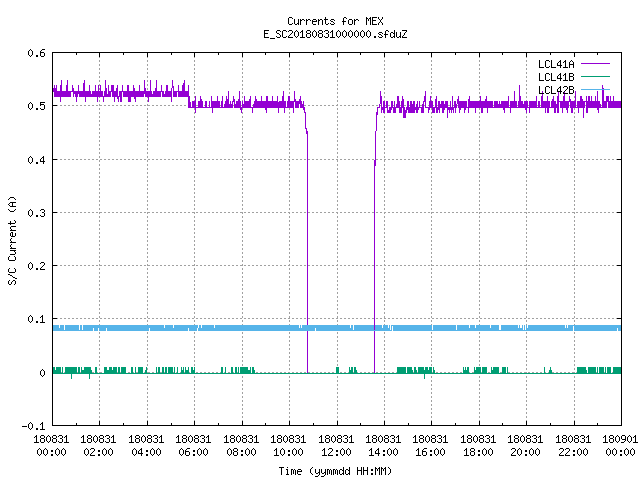This screenshot has height=480, width=640.
Task: Click the x-axis label 'Time (yymmdd HH:MM)'
Action: (335, 471)
